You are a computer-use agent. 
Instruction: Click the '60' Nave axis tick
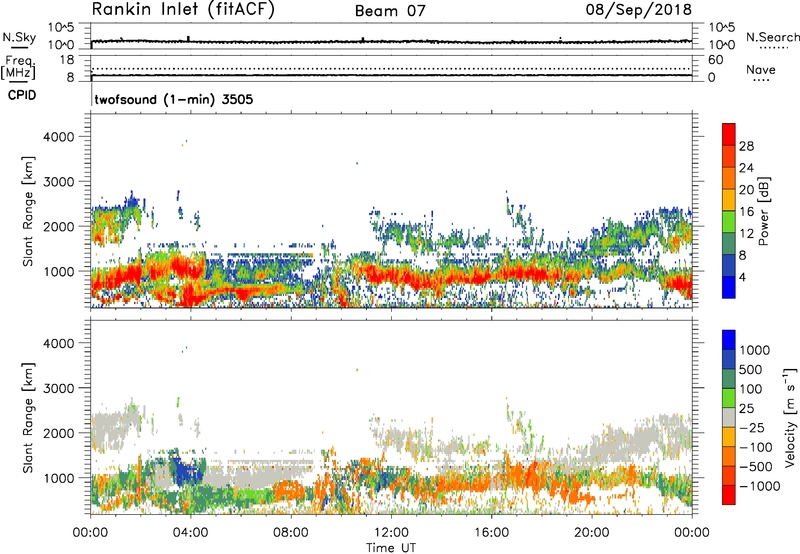(x=715, y=60)
